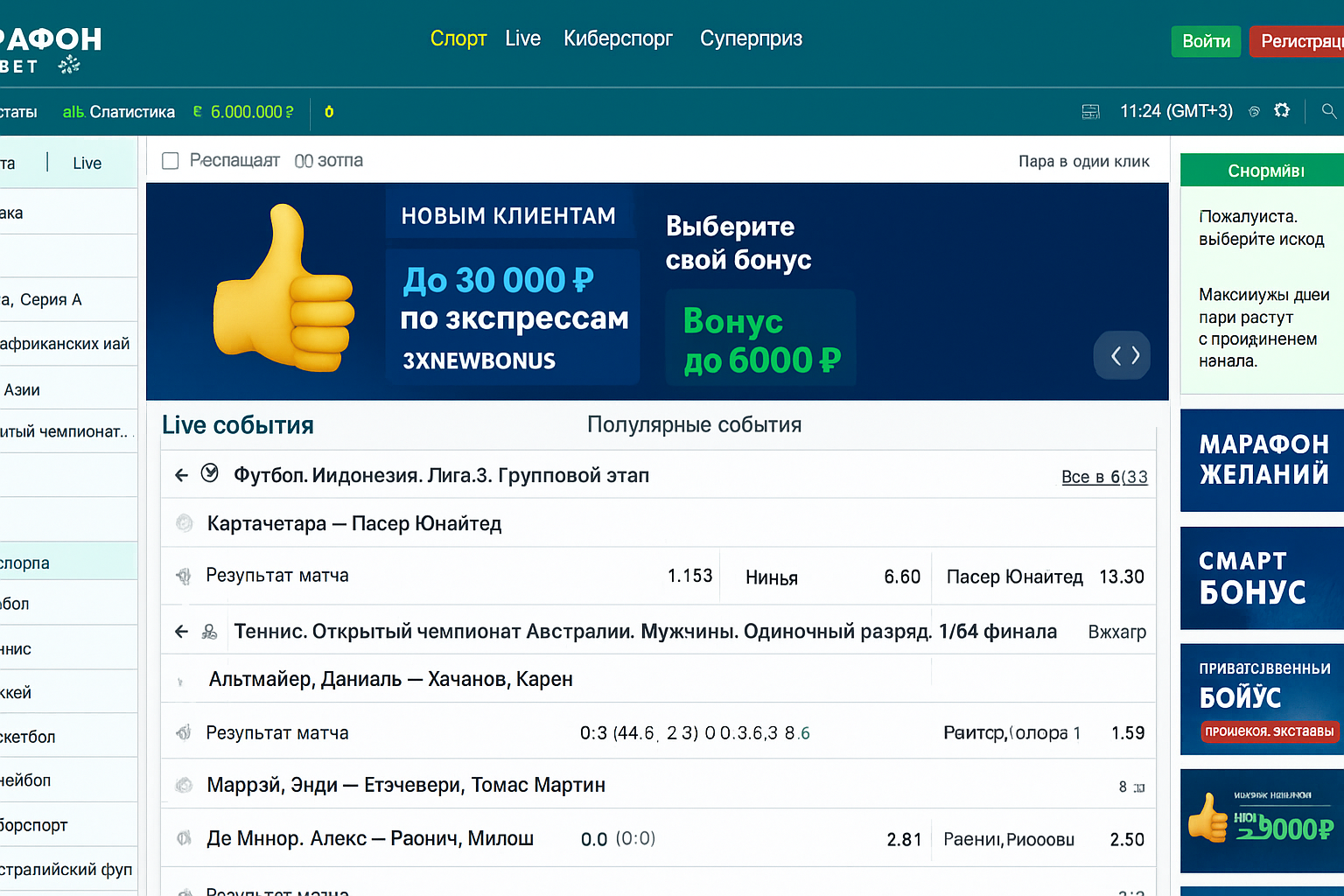1344x896 pixels.
Task: Collapse the Футбол Индонезия league section
Action: click(x=181, y=475)
